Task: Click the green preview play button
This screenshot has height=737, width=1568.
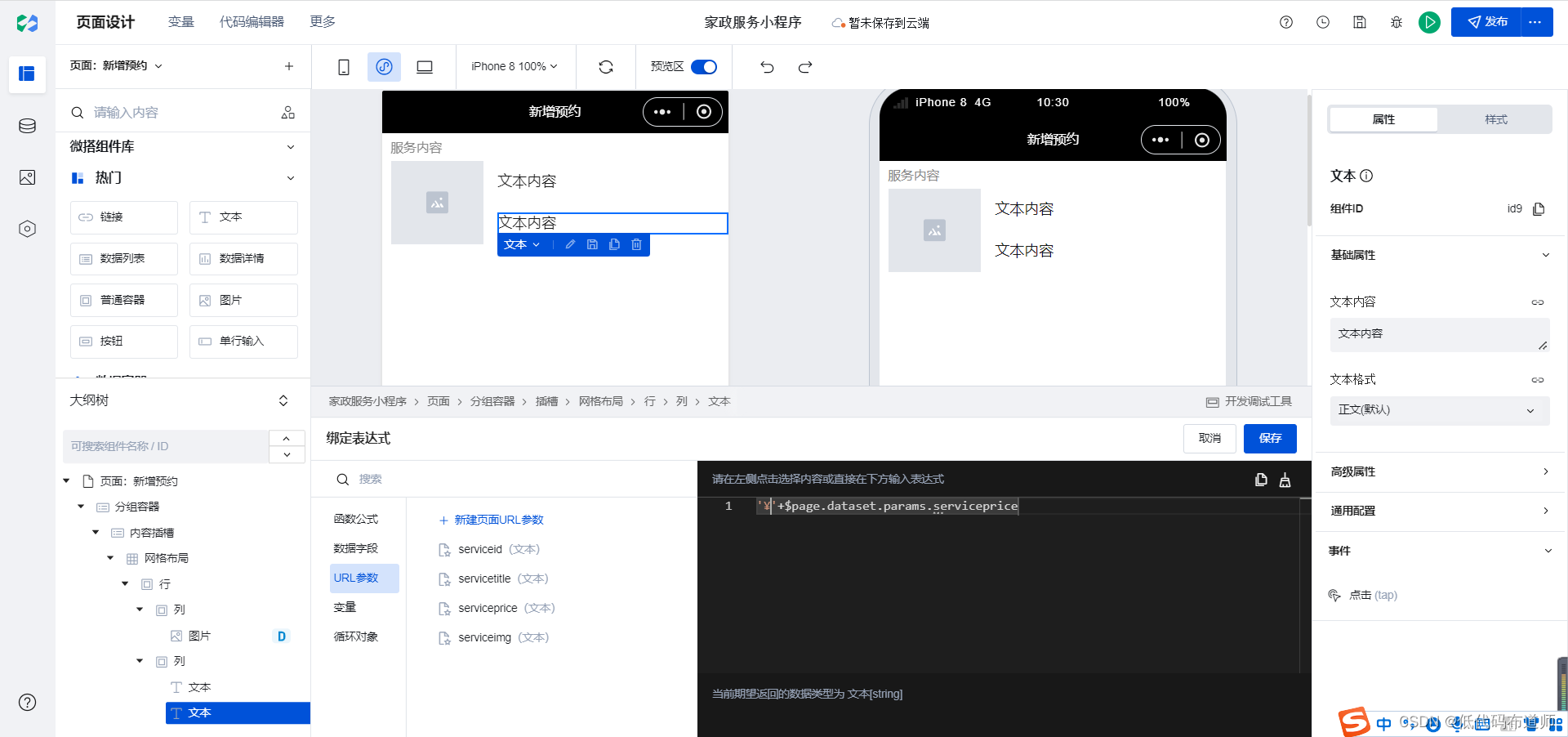Action: pos(1429,22)
